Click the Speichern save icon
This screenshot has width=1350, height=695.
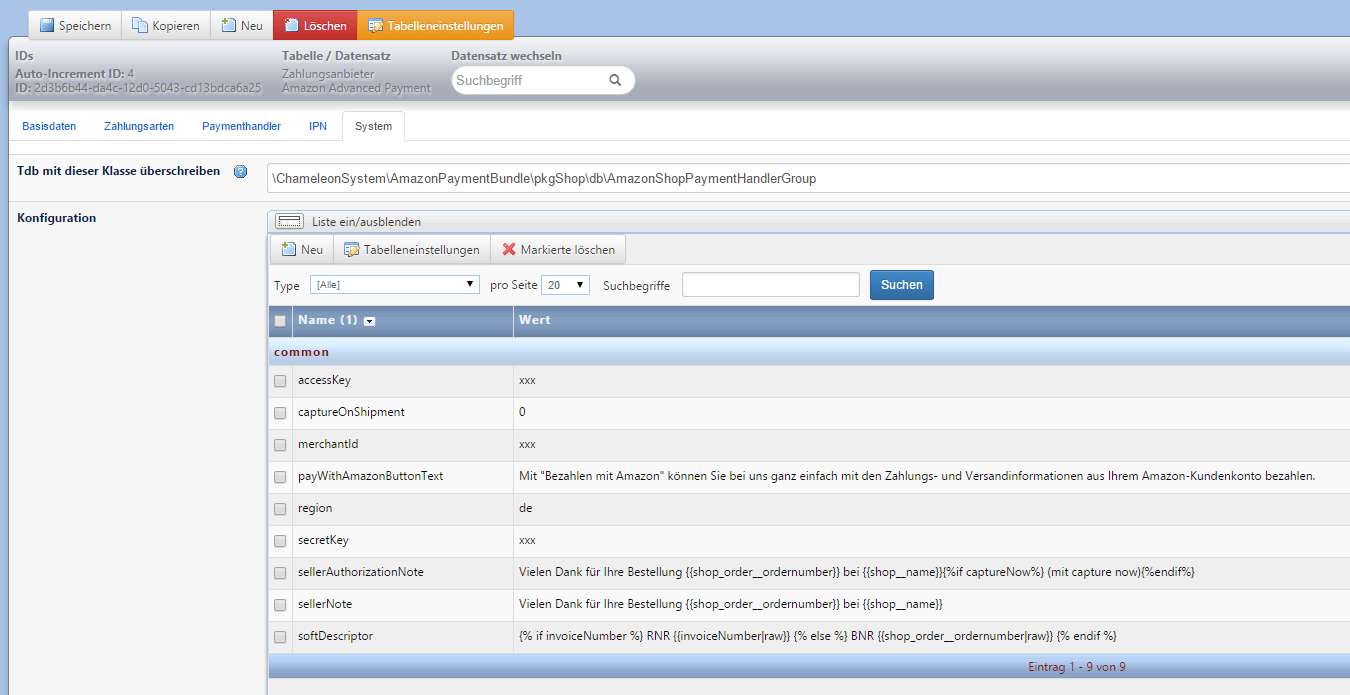point(47,26)
